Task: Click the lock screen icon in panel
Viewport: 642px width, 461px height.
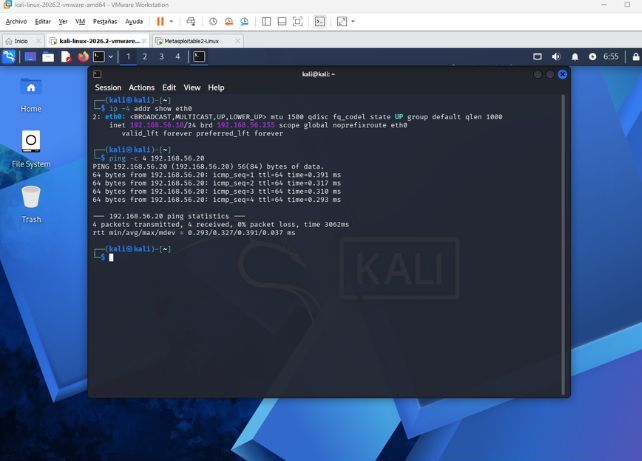Action: click(636, 56)
